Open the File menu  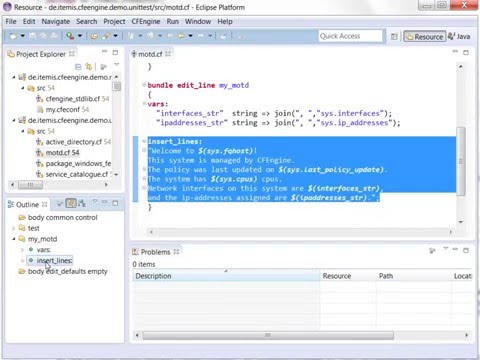click(x=11, y=21)
